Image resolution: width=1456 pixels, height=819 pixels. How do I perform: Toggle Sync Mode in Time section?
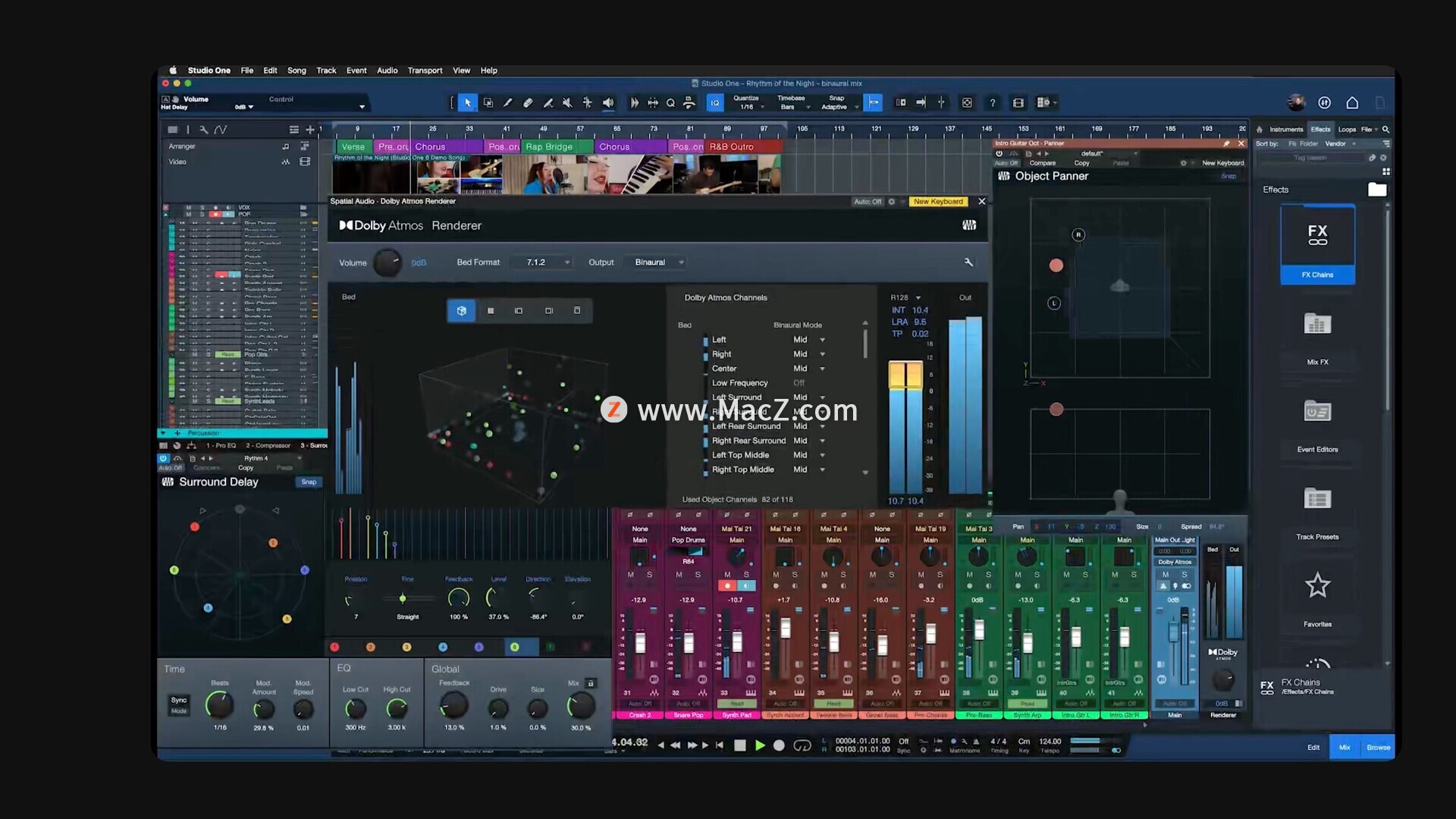[x=179, y=705]
